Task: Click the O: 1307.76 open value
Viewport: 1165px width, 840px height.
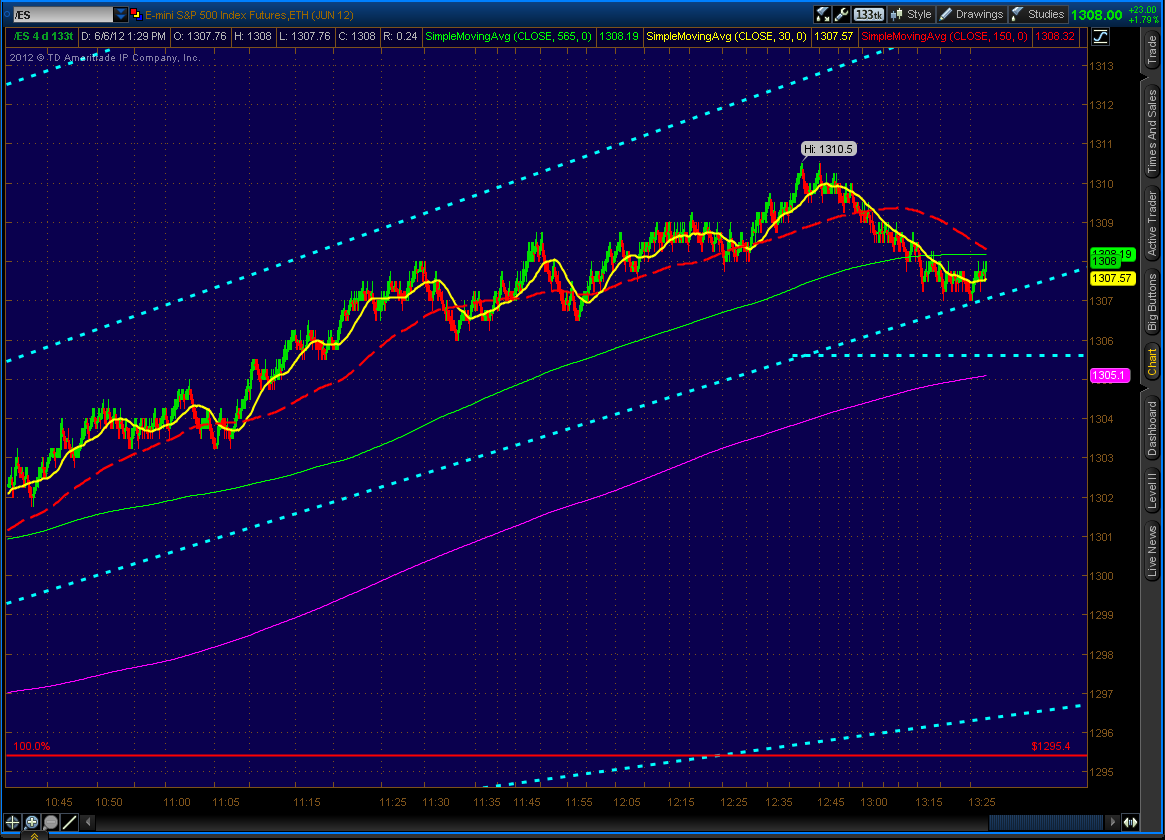Action: point(200,36)
